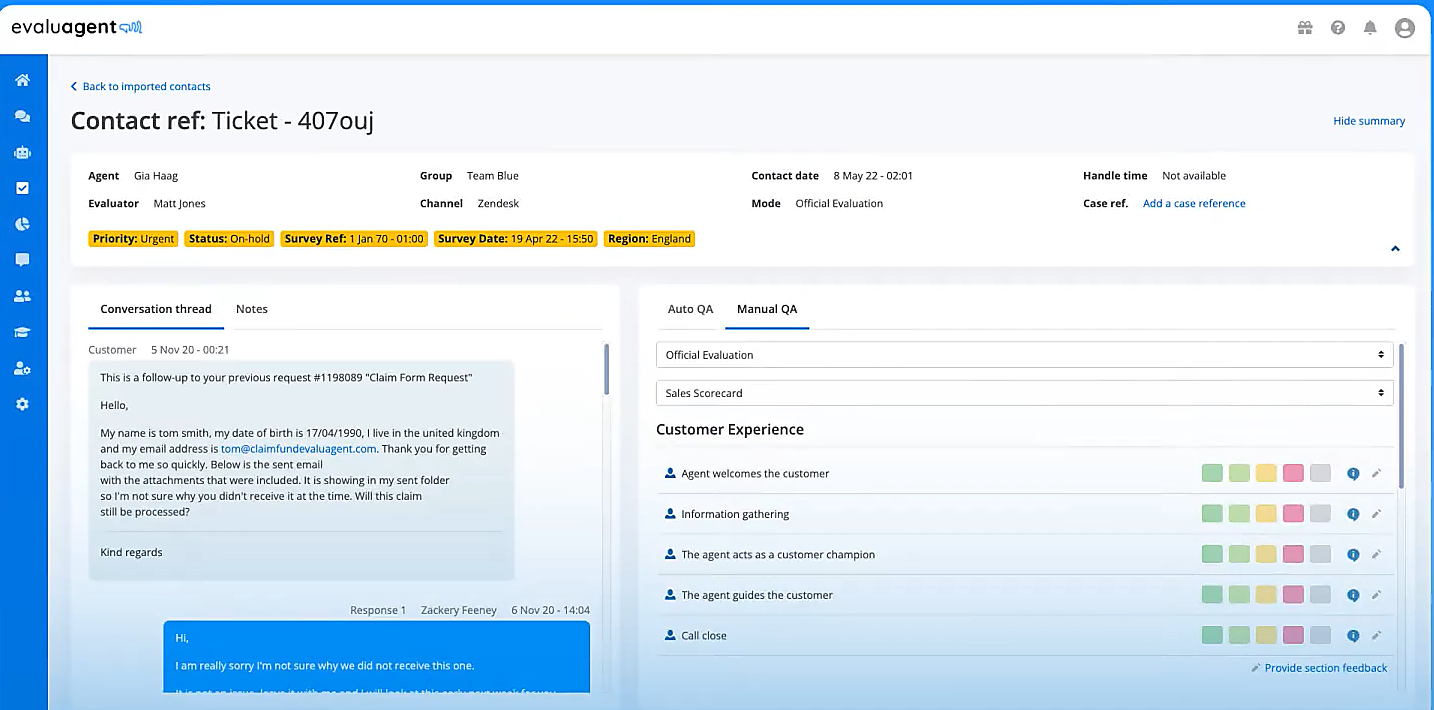Select light green score for Agent welcomes the customer
The width and height of the screenshot is (1434, 710).
(1239, 473)
